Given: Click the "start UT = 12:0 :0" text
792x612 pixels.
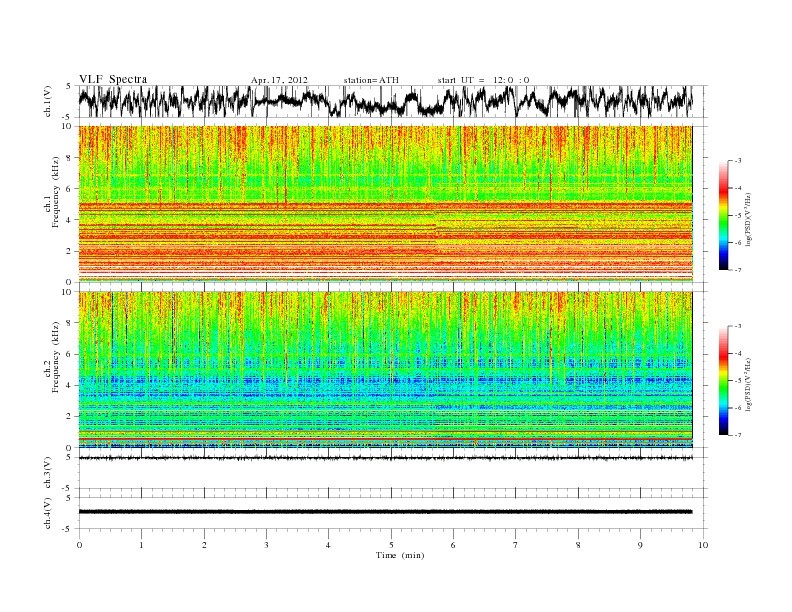Looking at the screenshot, I should (483, 80).
